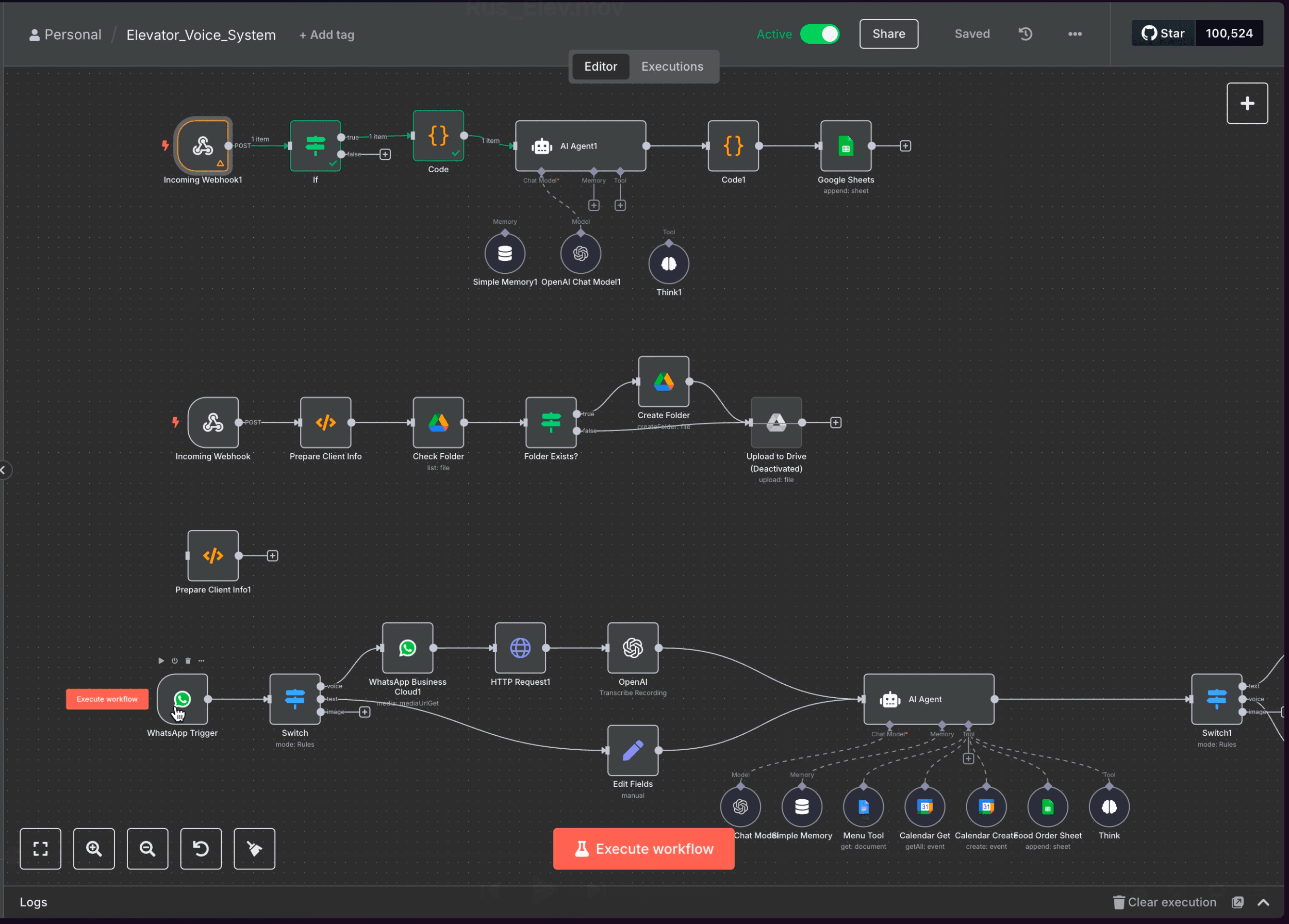
Task: Open workflow version history clock icon
Action: pos(1026,34)
